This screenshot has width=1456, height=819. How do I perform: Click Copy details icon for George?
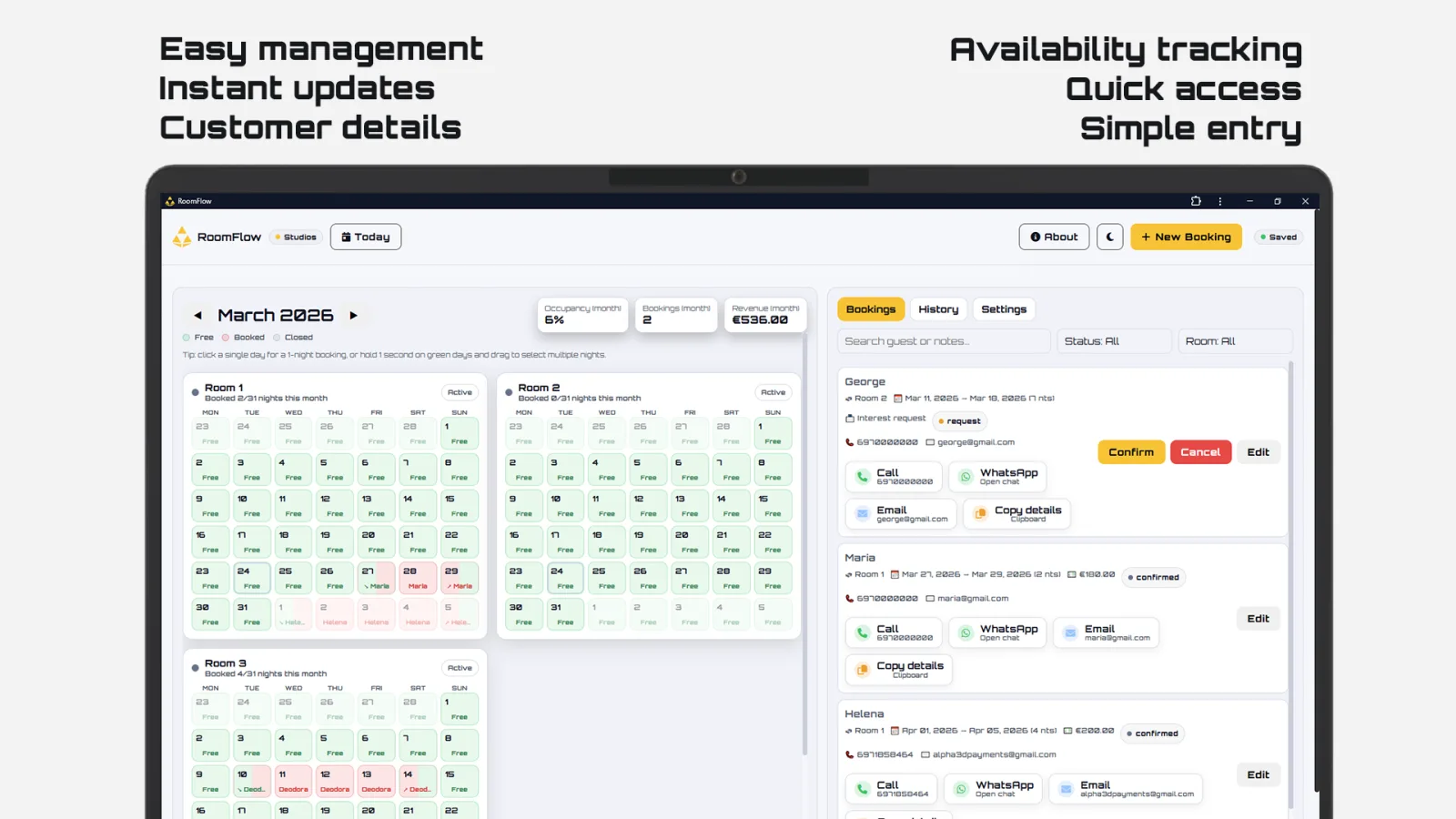tap(980, 514)
